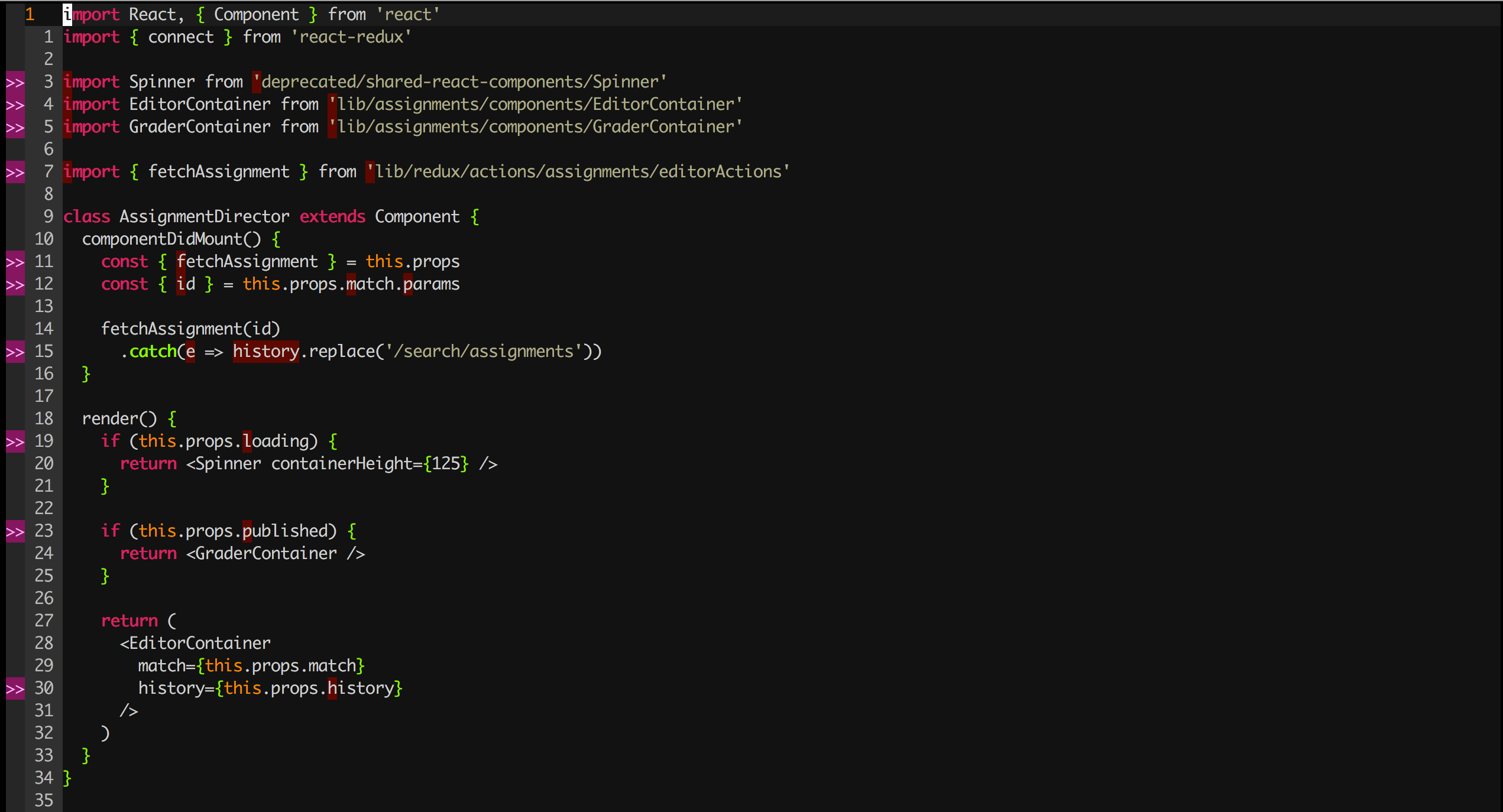1503x812 pixels.
Task: Click the lint error marker on line 7
Action: pos(15,172)
